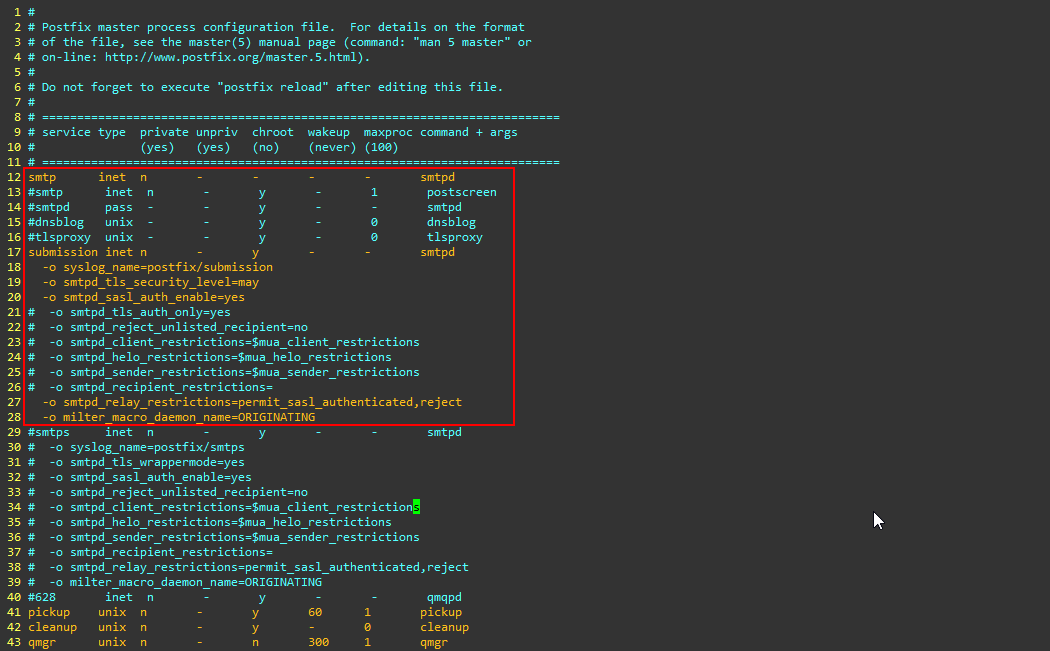Click 'milter_macro_daemon_name=ORIGINATING' on line 39

pos(196,582)
